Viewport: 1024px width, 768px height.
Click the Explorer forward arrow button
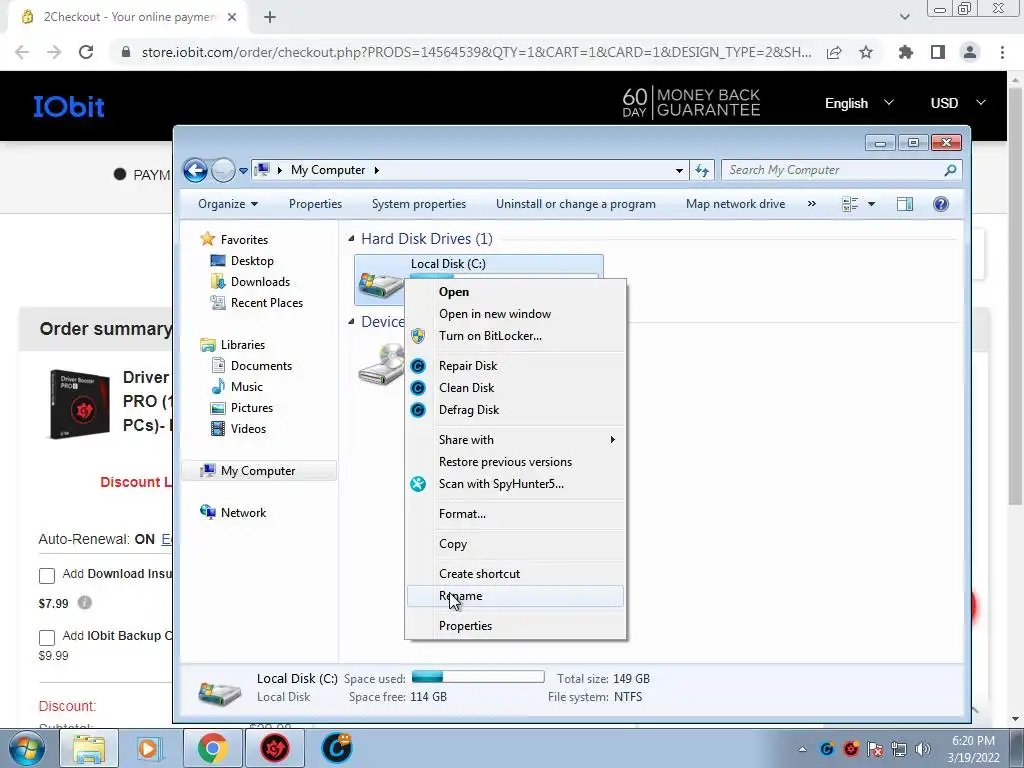(x=223, y=170)
